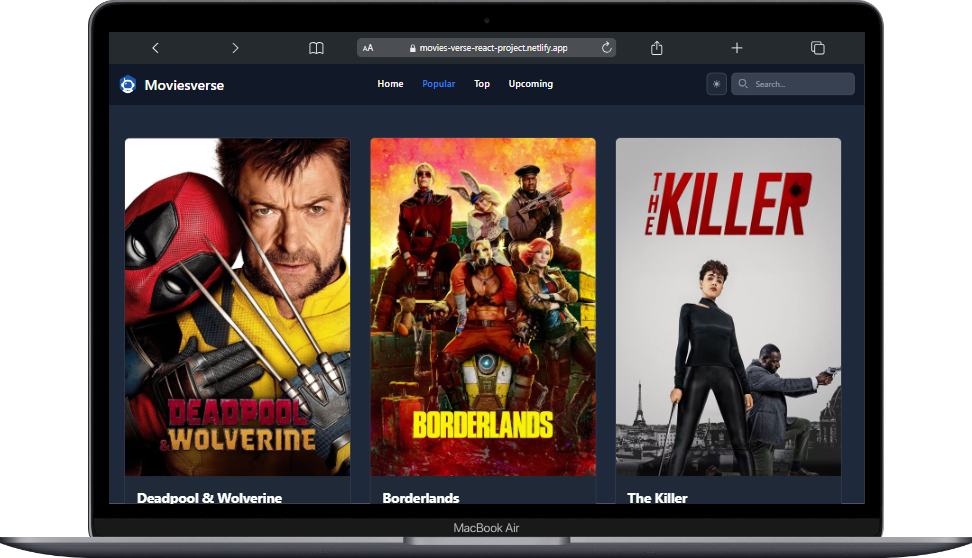Viewport: 972px width, 558px height.
Task: Open The Killer movie poster
Action: point(728,307)
